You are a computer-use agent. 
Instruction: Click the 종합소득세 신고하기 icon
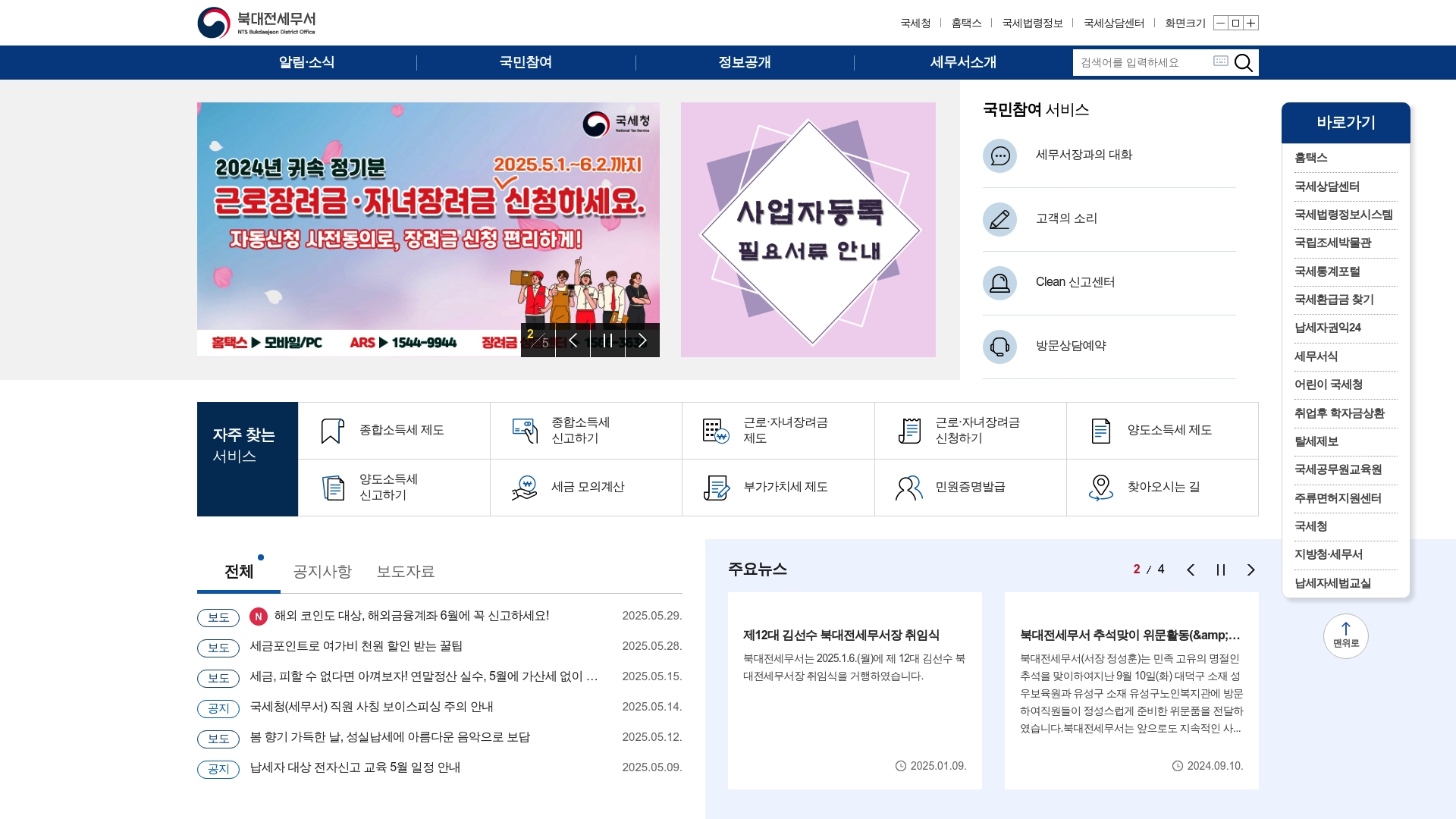(525, 431)
